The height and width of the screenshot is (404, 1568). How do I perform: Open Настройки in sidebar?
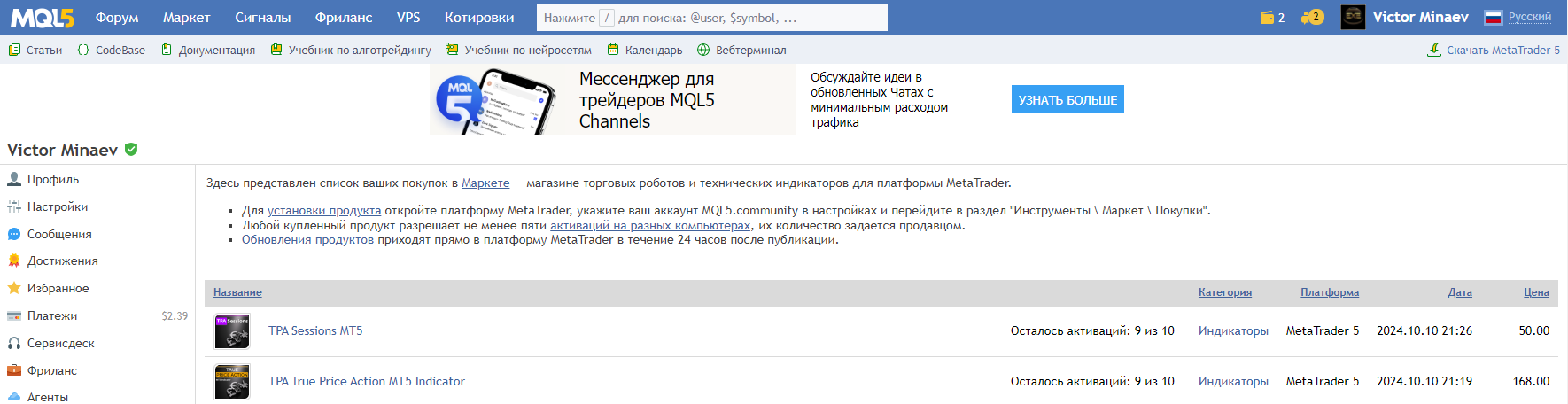[x=58, y=206]
